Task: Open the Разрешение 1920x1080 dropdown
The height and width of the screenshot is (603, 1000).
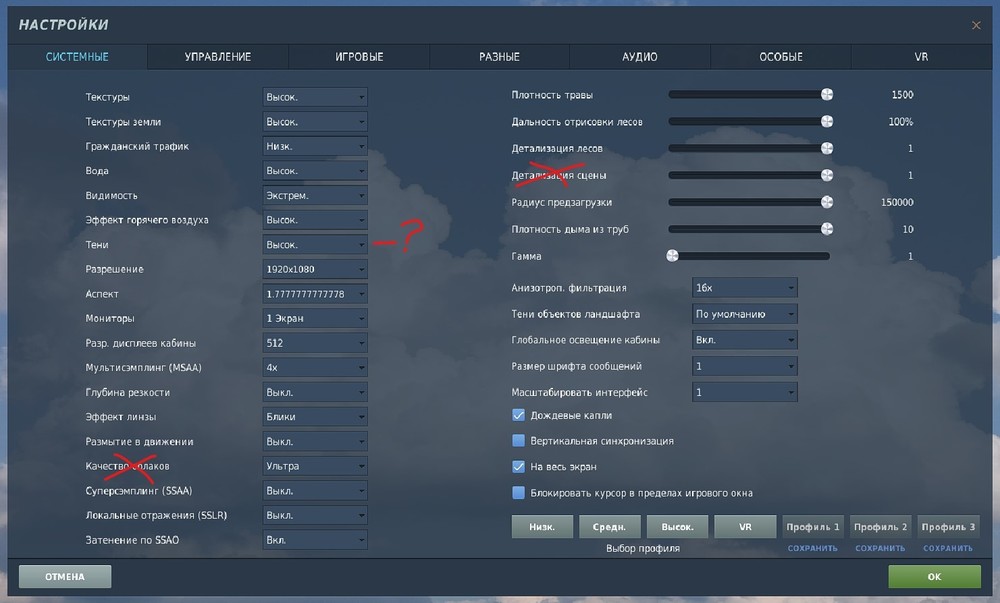Action: pos(314,269)
